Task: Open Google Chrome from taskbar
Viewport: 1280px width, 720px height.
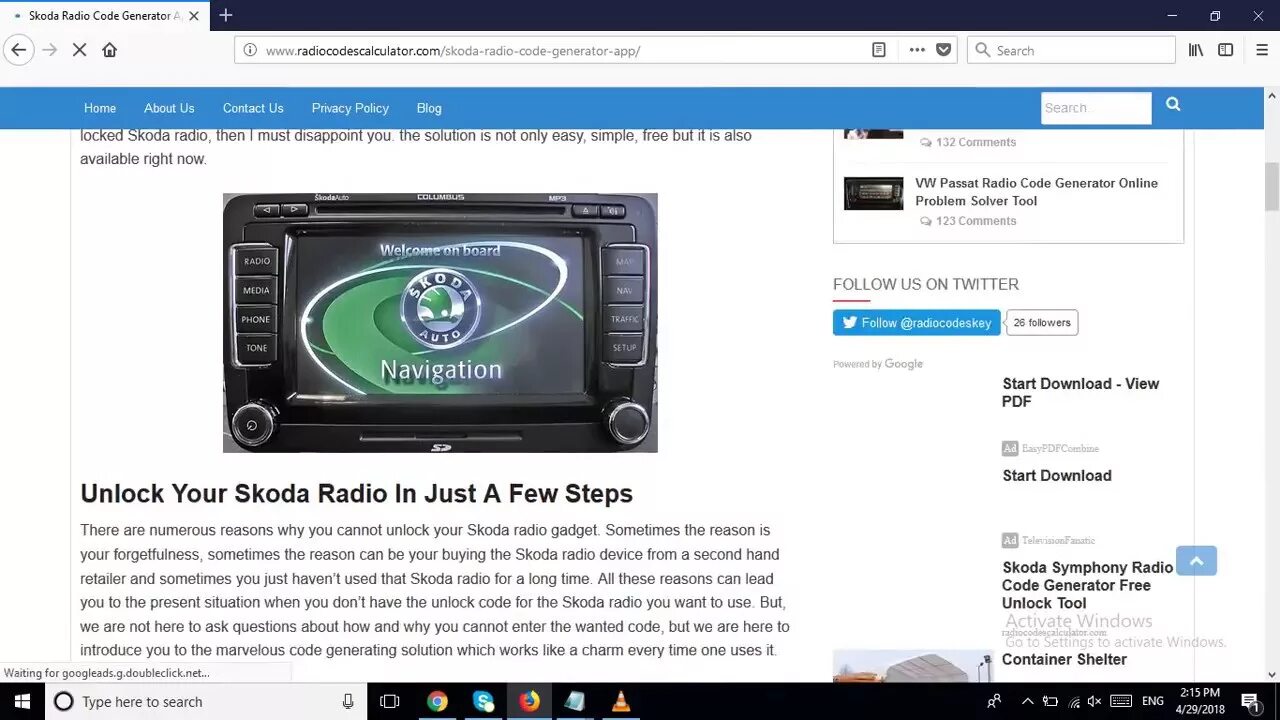Action: (x=437, y=701)
